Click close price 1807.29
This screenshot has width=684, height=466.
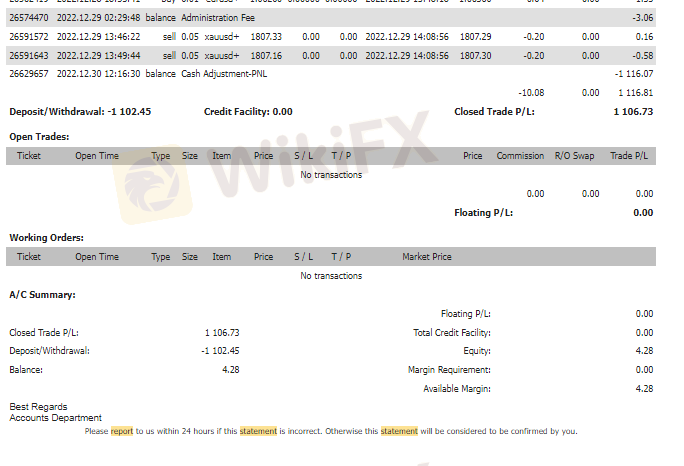coord(475,37)
